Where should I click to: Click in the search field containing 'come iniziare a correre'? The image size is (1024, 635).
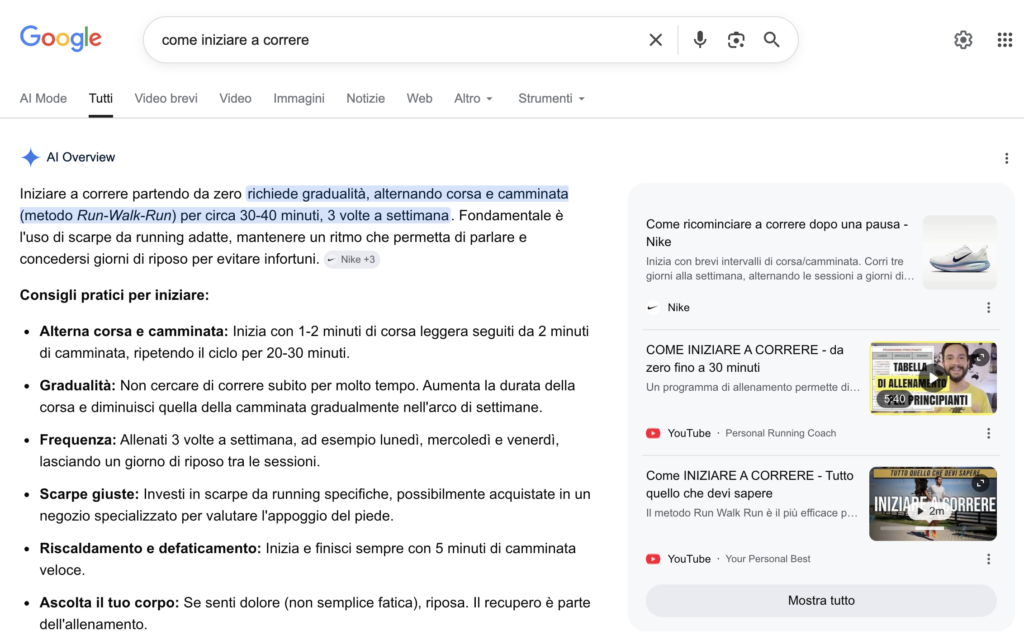(398, 40)
